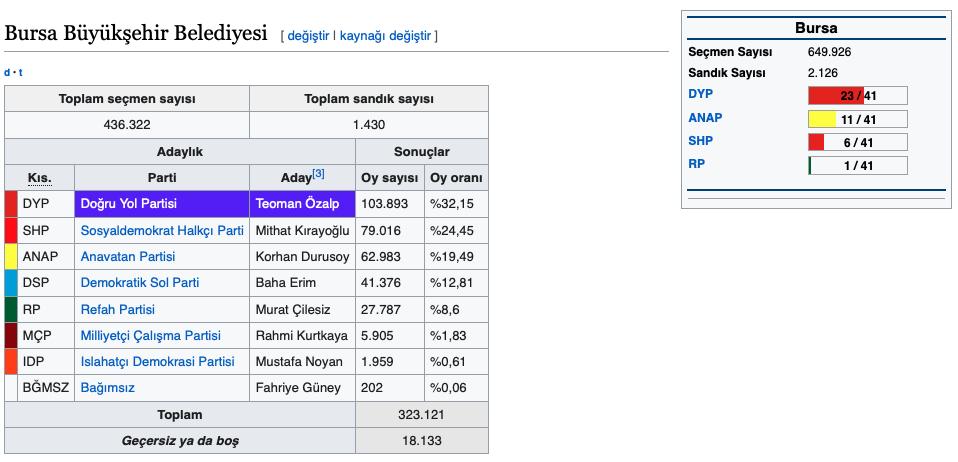
Task: Click the yellow ANAP 11 / 41 bar
Action: [x=857, y=119]
